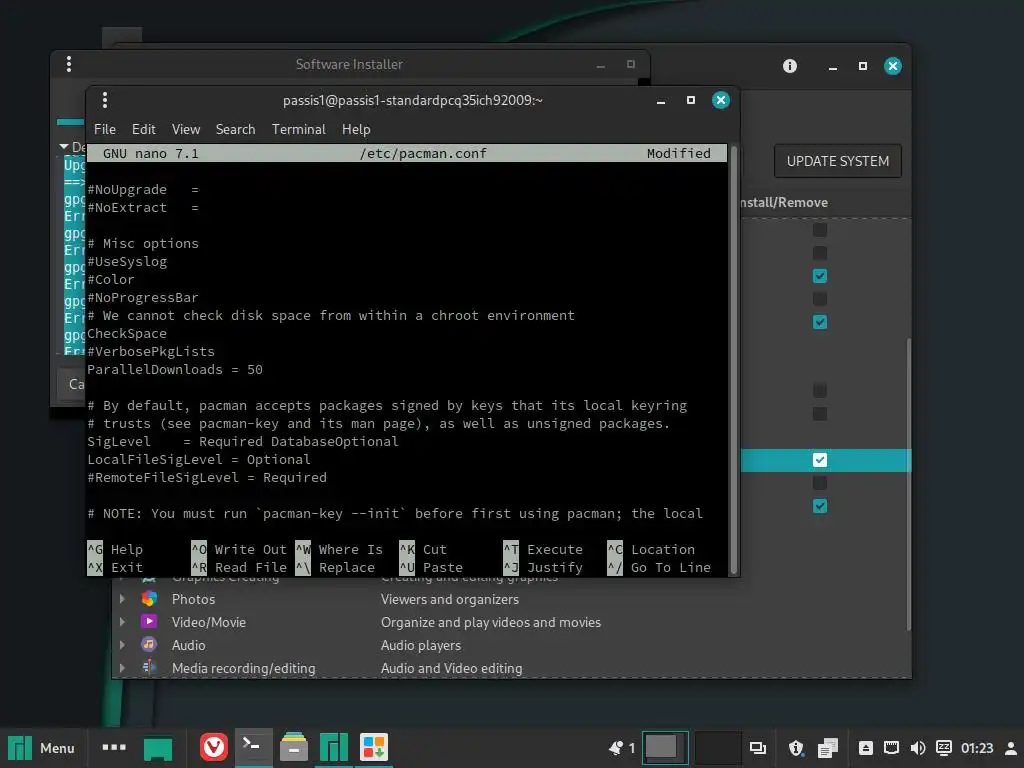1024x768 pixels.
Task: Click the 'Audio players' description text
Action: (x=421, y=645)
